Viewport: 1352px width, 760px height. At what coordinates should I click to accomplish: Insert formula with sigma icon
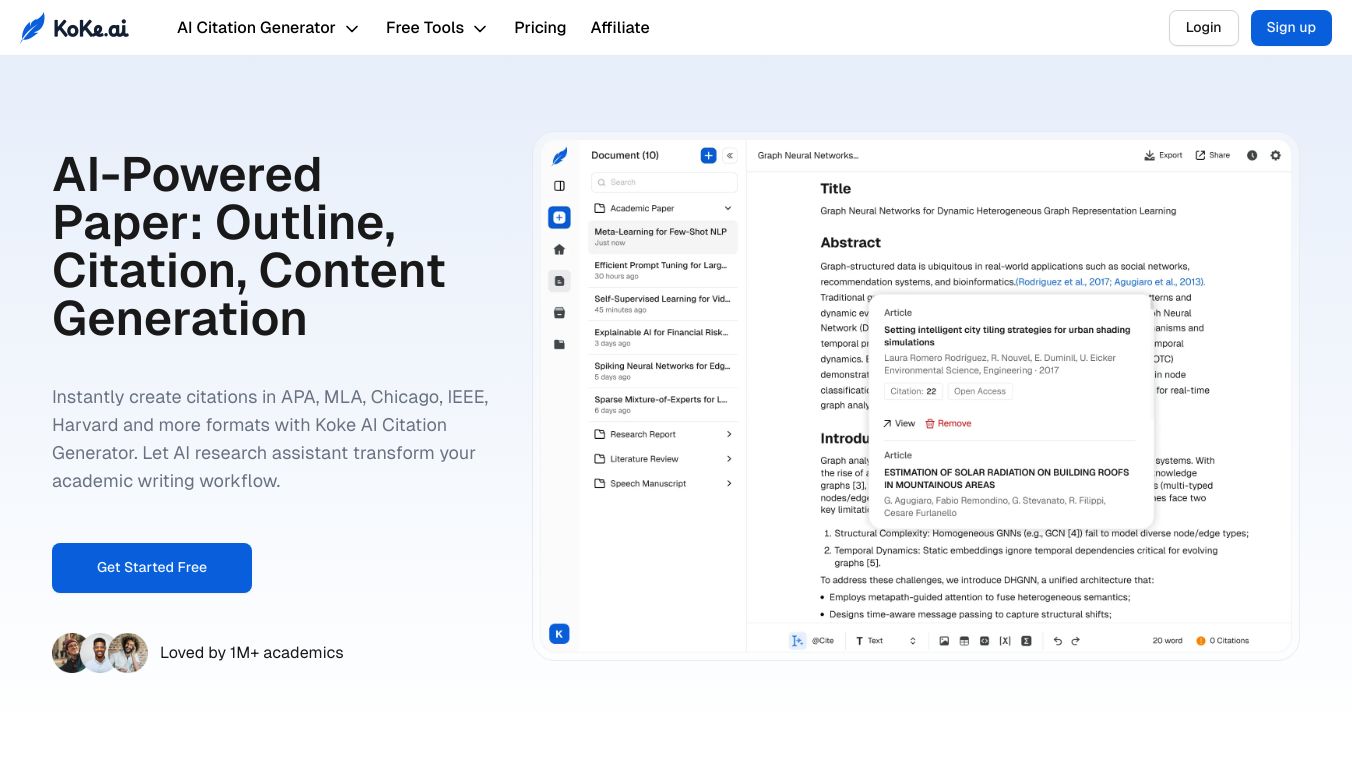click(x=1026, y=641)
